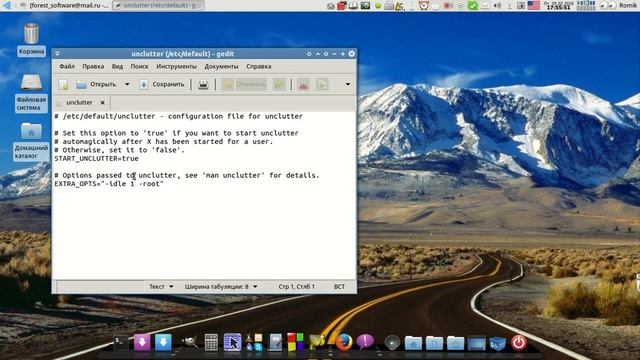Viewport: 640px width, 360px height.
Task: Open the notes editor dock icon
Action: click(x=276, y=342)
